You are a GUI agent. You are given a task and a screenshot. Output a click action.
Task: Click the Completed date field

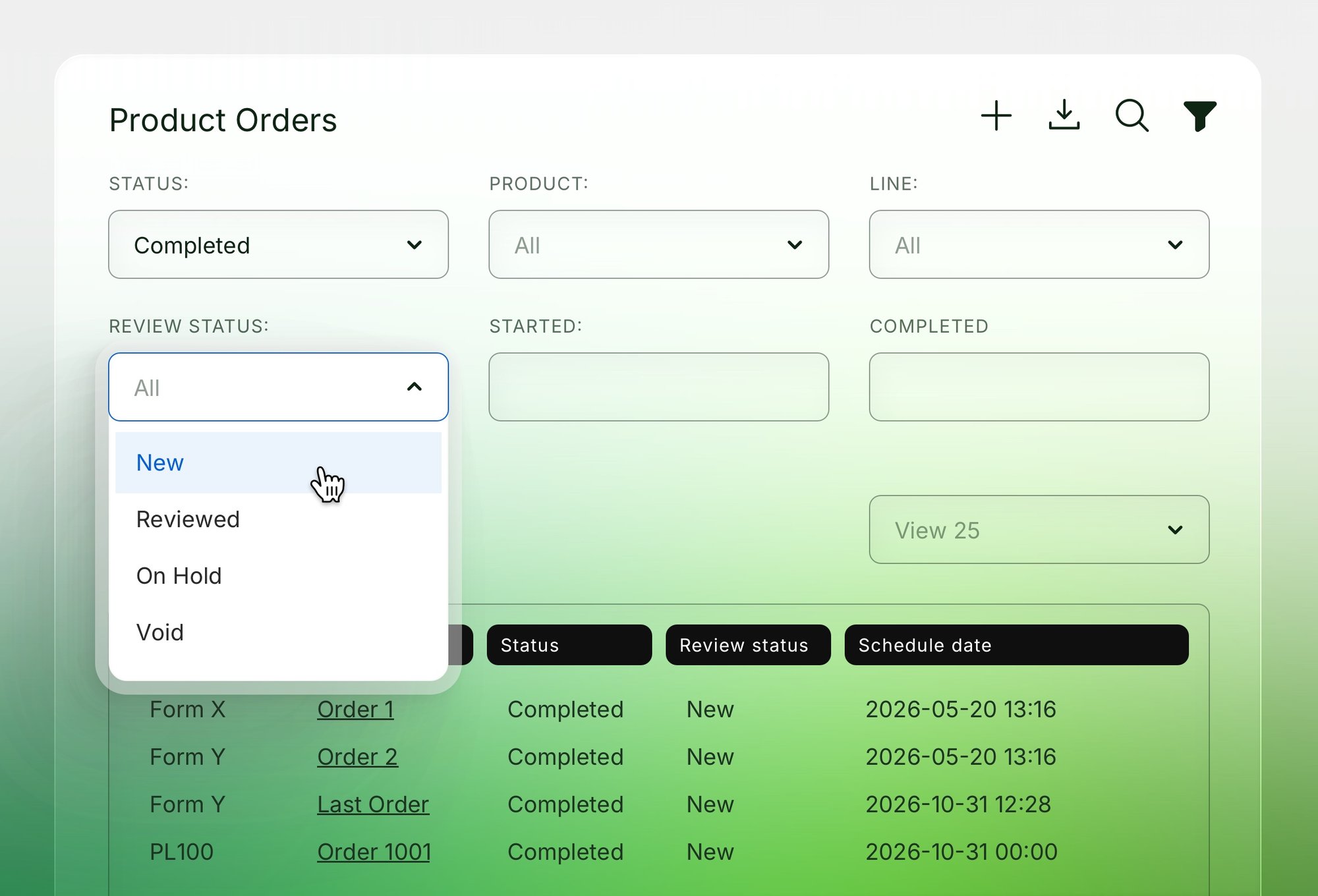[x=1039, y=387]
